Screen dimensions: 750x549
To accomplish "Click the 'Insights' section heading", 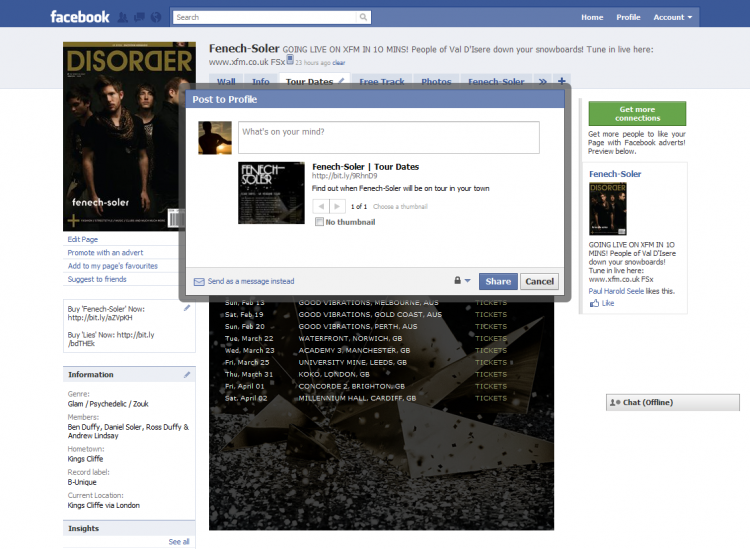I will (x=83, y=528).
